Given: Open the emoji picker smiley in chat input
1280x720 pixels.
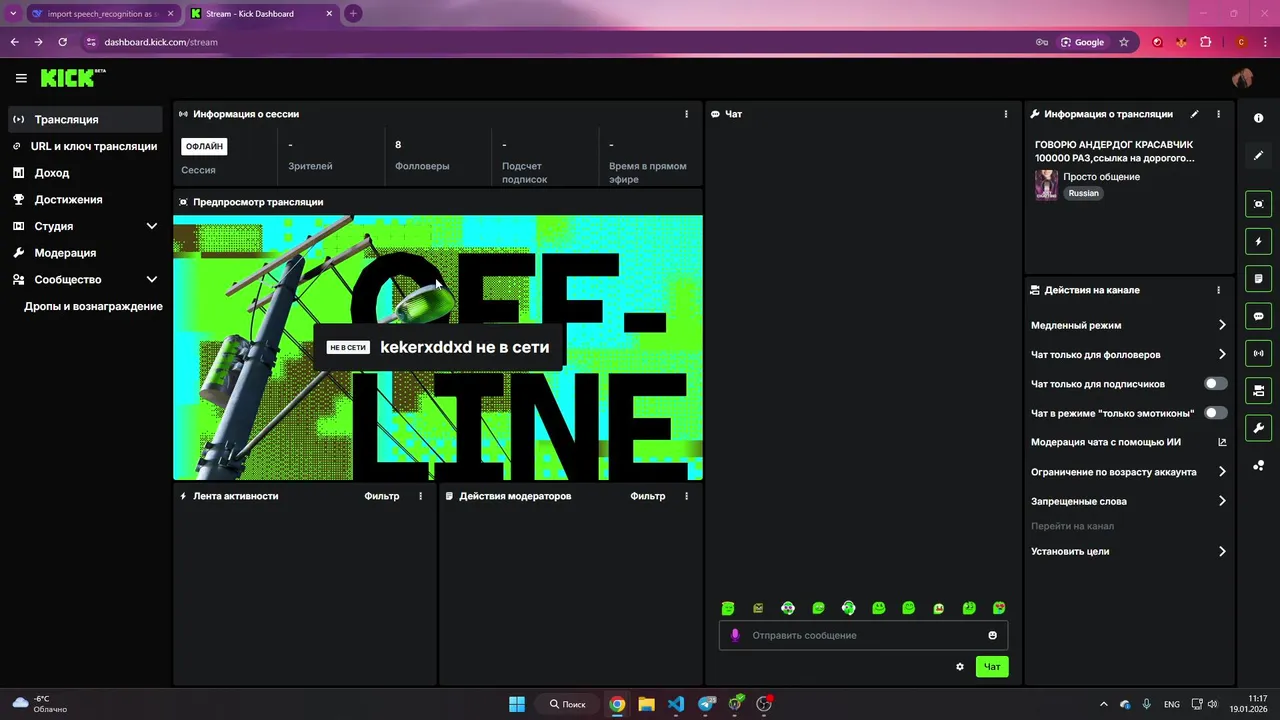Looking at the screenshot, I should (992, 635).
